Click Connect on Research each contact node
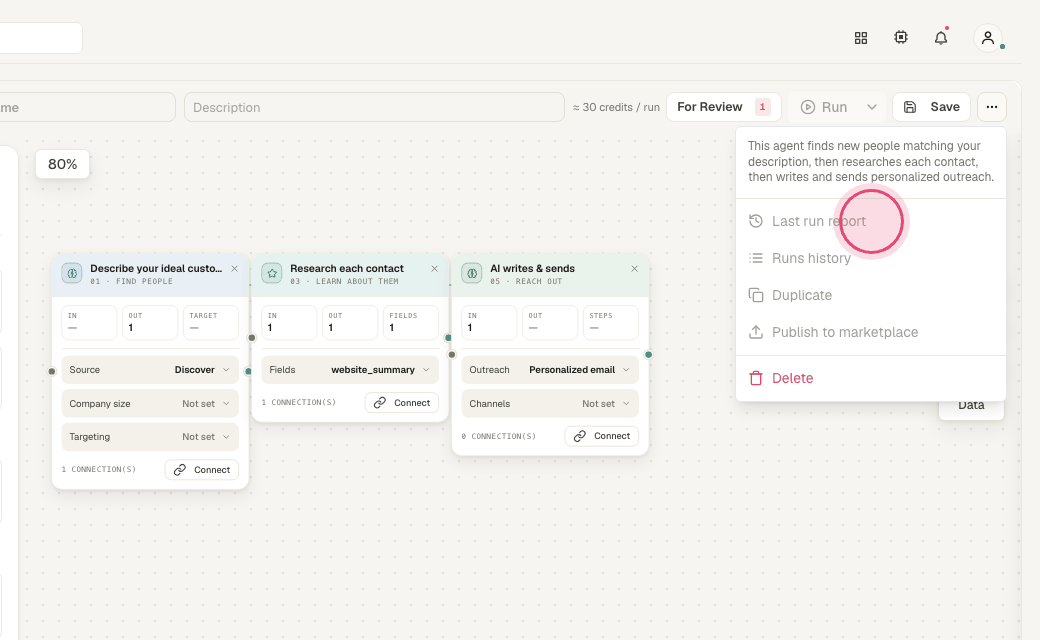1040x640 pixels. (402, 403)
